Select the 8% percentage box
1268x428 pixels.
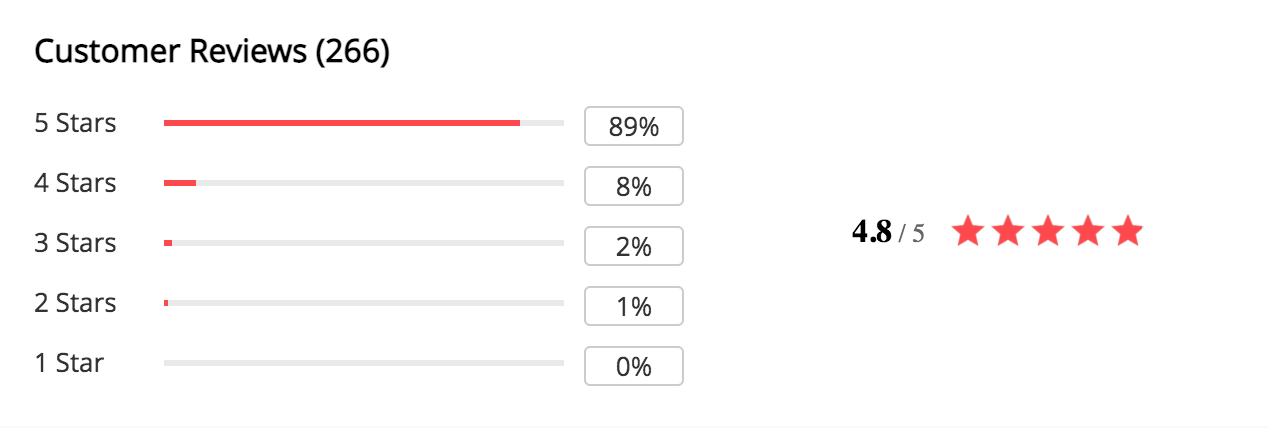(x=634, y=186)
